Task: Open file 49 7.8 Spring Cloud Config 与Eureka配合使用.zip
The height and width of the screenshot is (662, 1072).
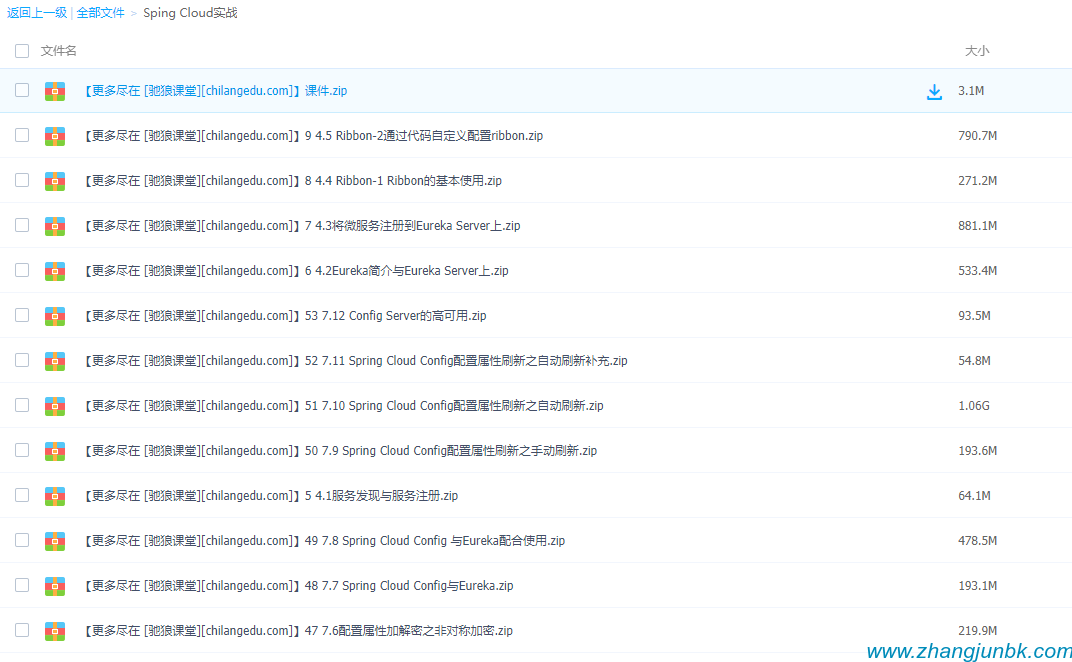Action: pyautogui.click(x=324, y=541)
